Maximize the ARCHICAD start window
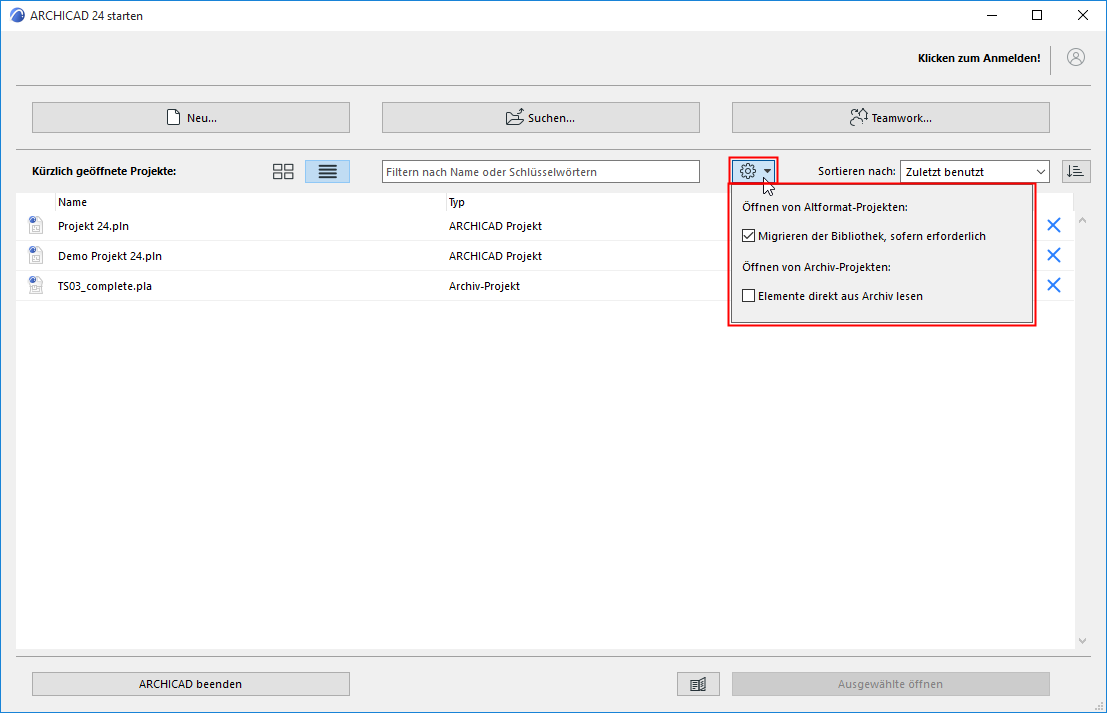Viewport: 1107px width, 713px height. (1037, 15)
